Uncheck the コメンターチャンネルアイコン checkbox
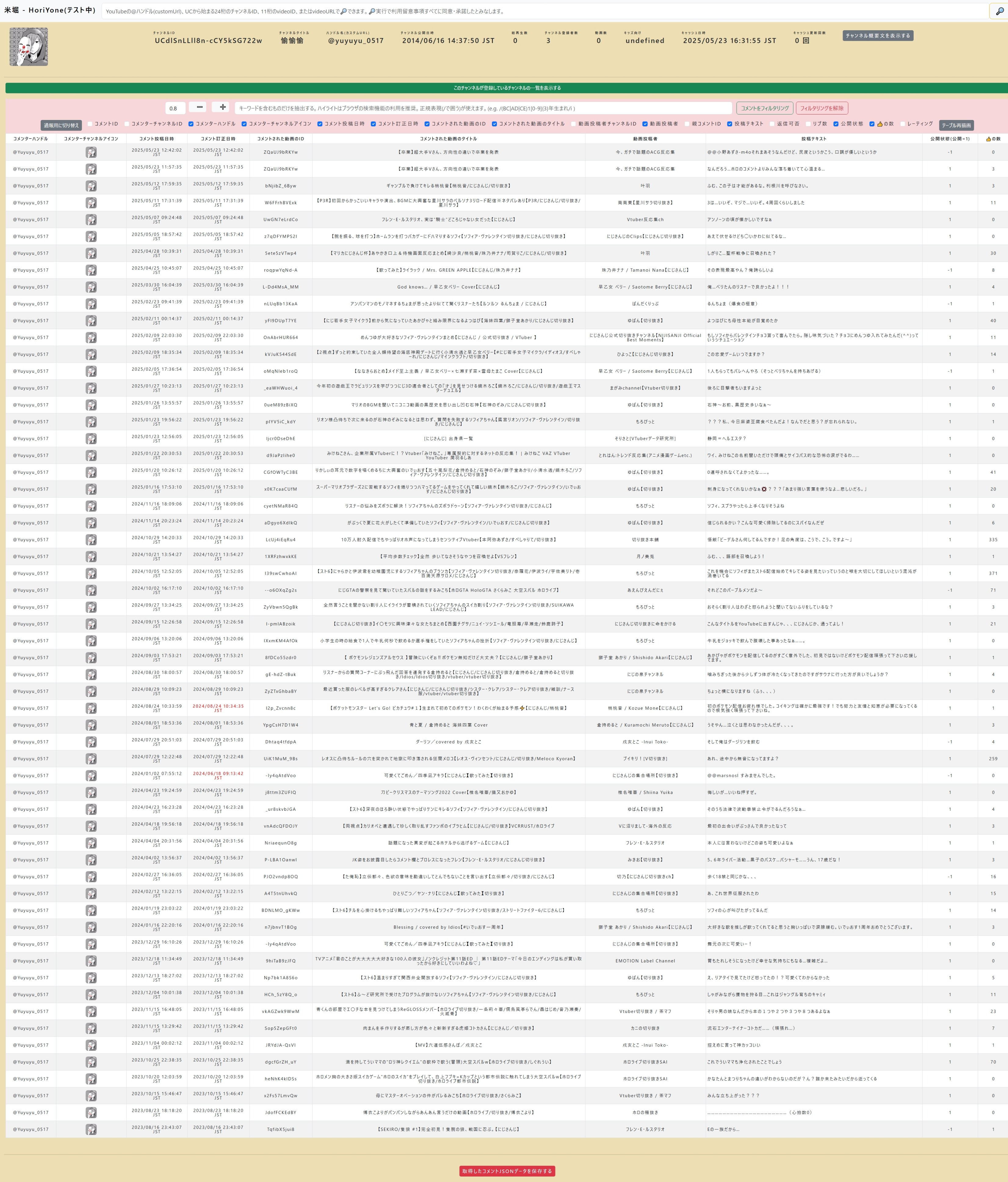This screenshot has height=1182, width=1008. pyautogui.click(x=244, y=124)
